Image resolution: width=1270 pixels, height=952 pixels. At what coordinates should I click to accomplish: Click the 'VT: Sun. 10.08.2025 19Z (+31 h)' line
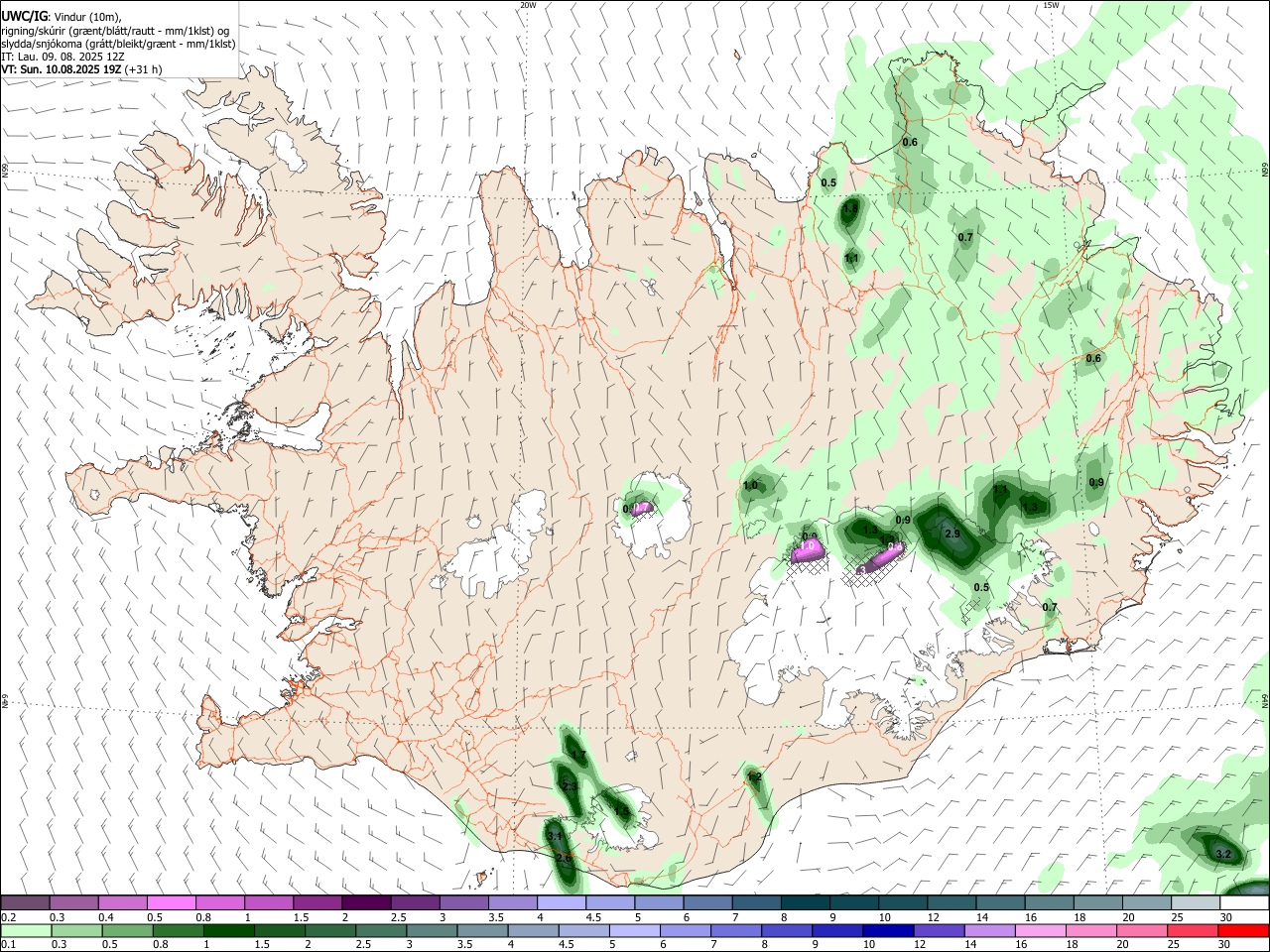pos(81,69)
